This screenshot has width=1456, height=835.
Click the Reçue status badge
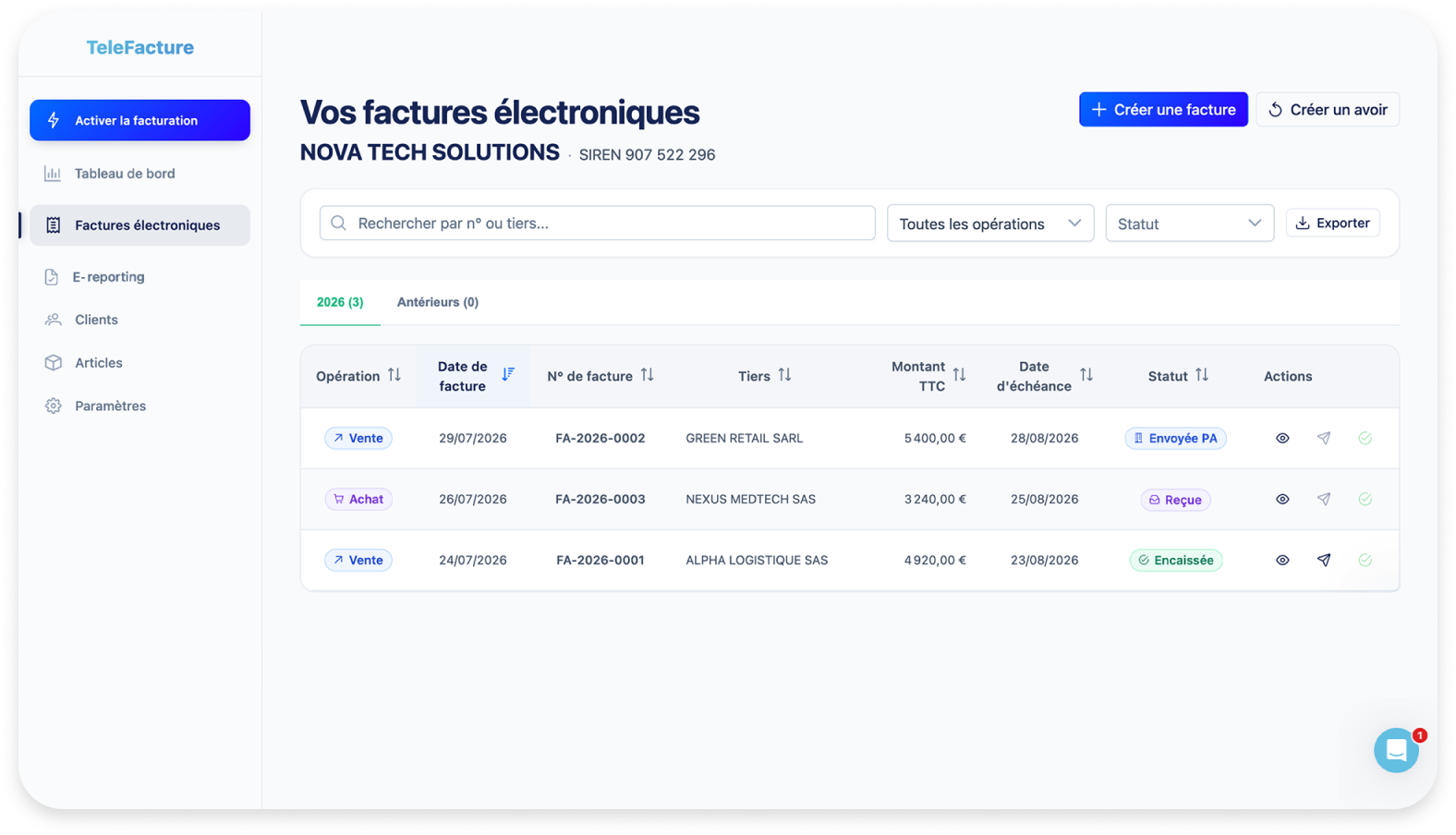[1175, 500]
